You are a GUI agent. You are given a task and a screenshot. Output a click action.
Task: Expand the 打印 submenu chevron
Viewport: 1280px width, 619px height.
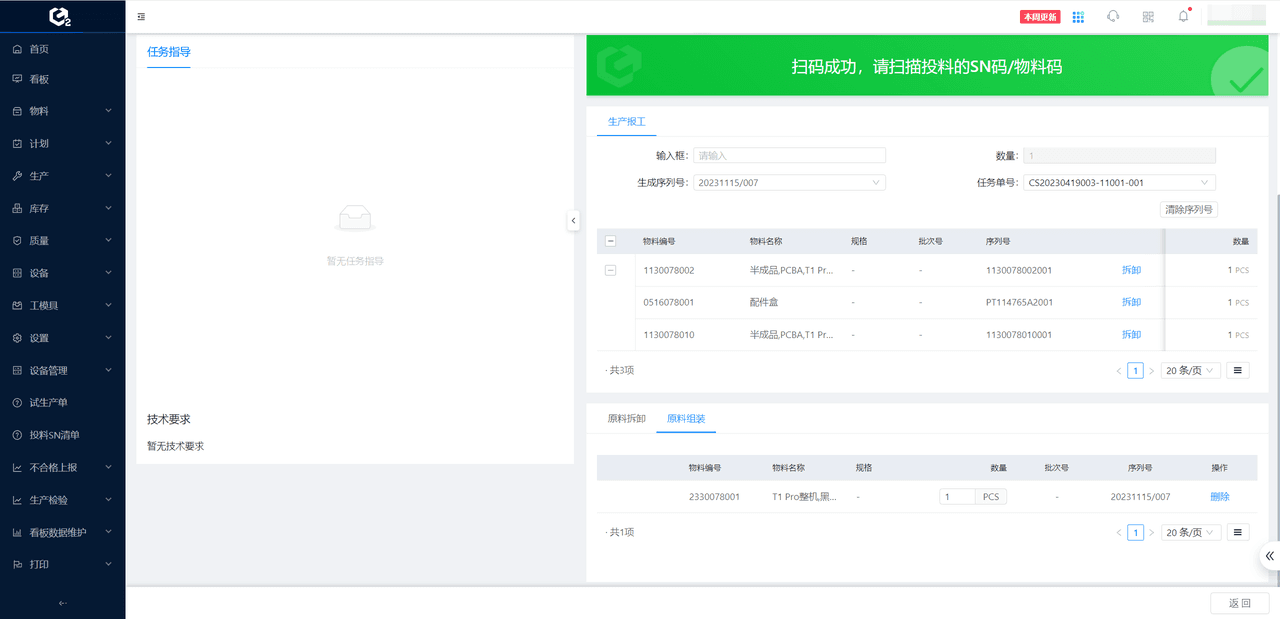tap(108, 564)
